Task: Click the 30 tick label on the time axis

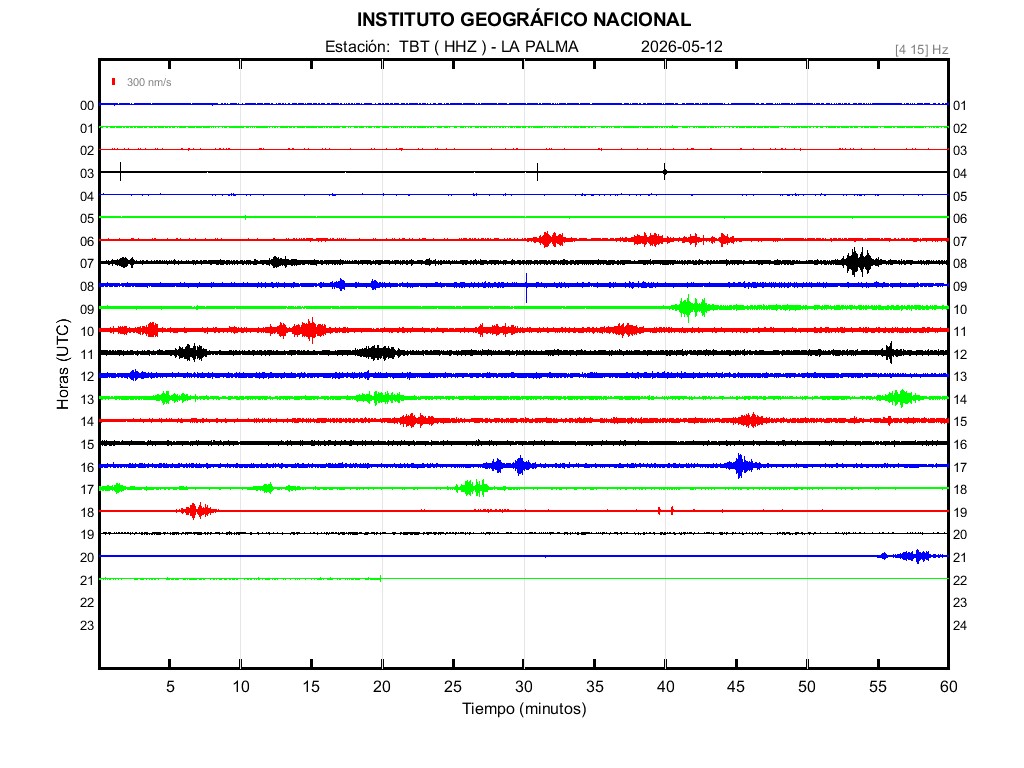Action: [x=524, y=686]
